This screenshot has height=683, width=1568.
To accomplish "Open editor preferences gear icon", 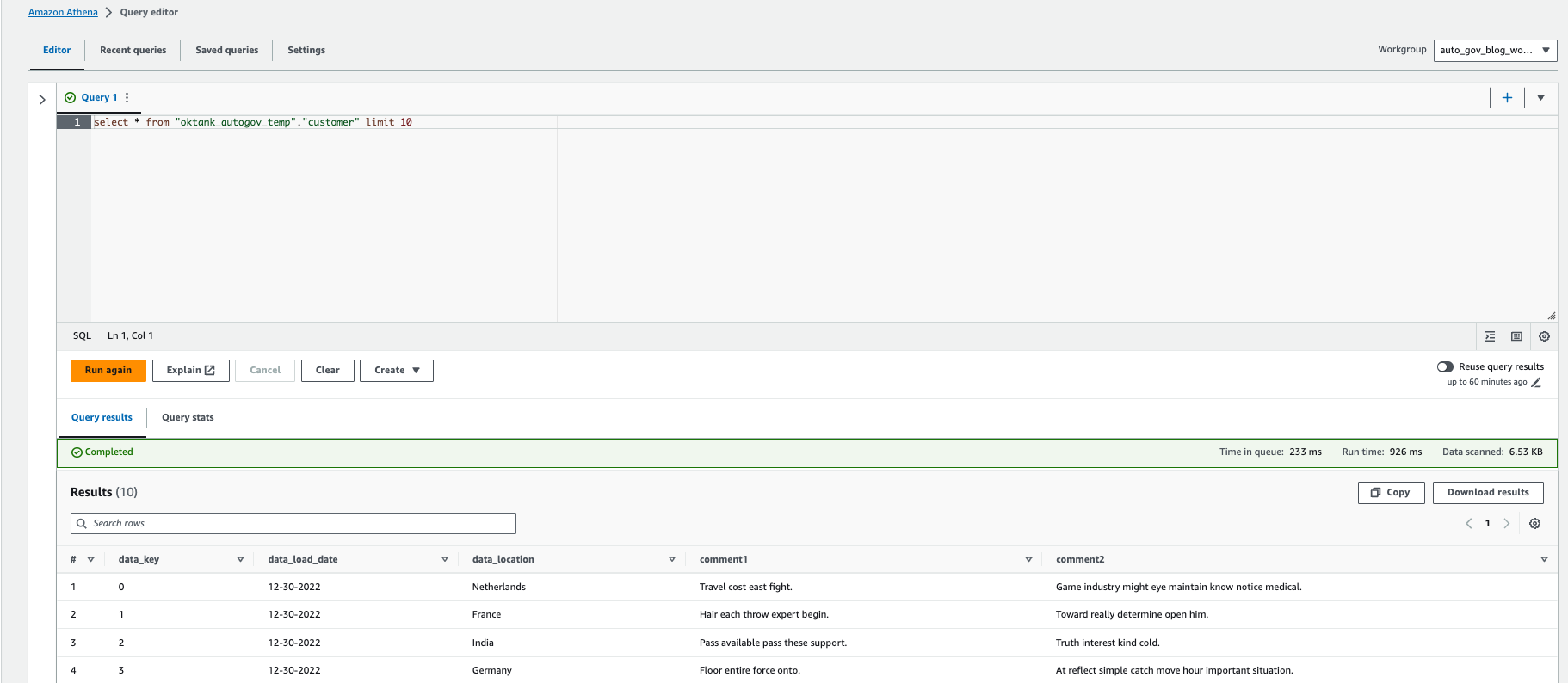I will coord(1544,336).
